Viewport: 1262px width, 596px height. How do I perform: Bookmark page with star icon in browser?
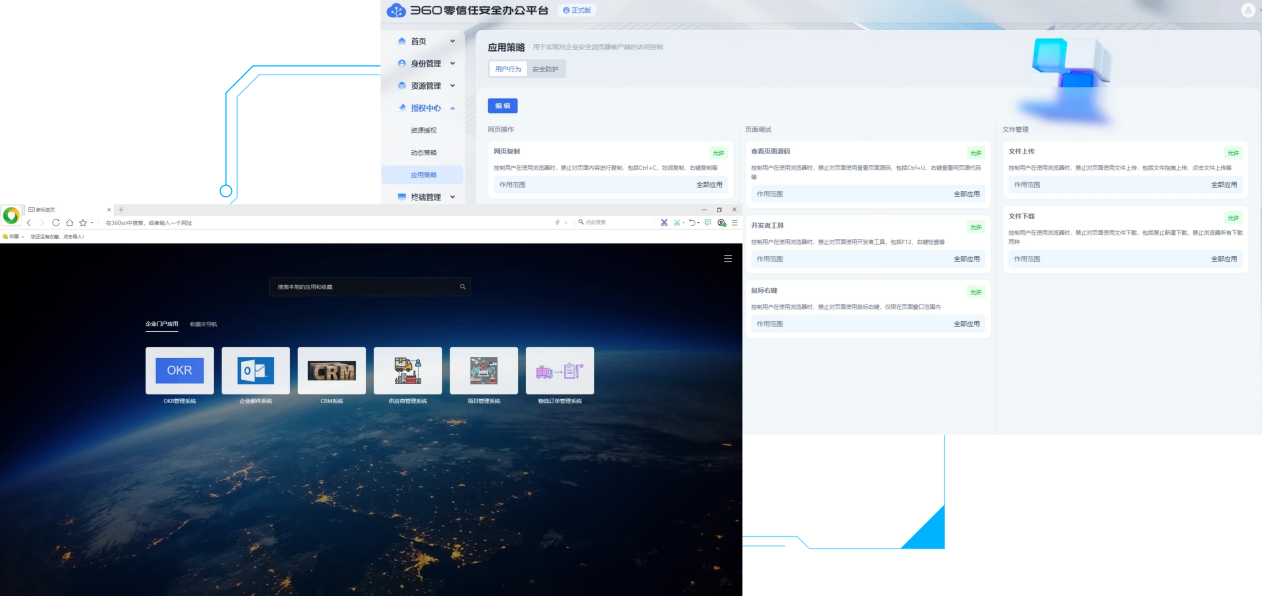point(83,222)
